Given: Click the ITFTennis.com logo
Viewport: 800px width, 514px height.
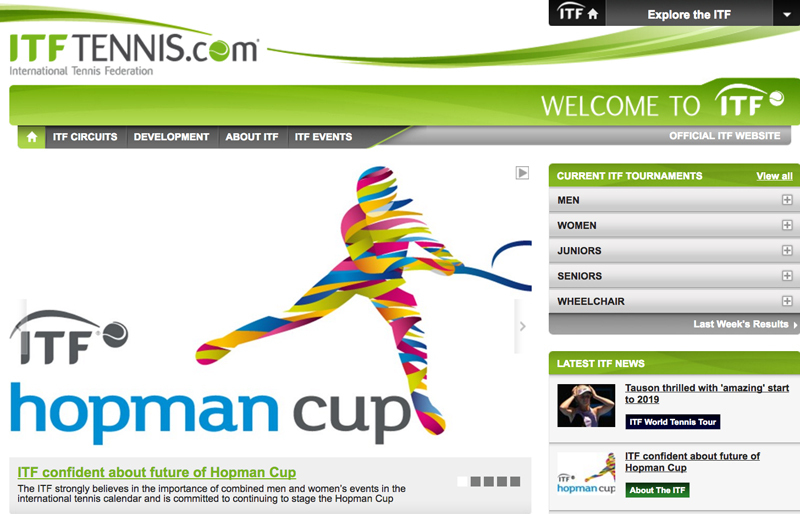Looking at the screenshot, I should (x=134, y=54).
